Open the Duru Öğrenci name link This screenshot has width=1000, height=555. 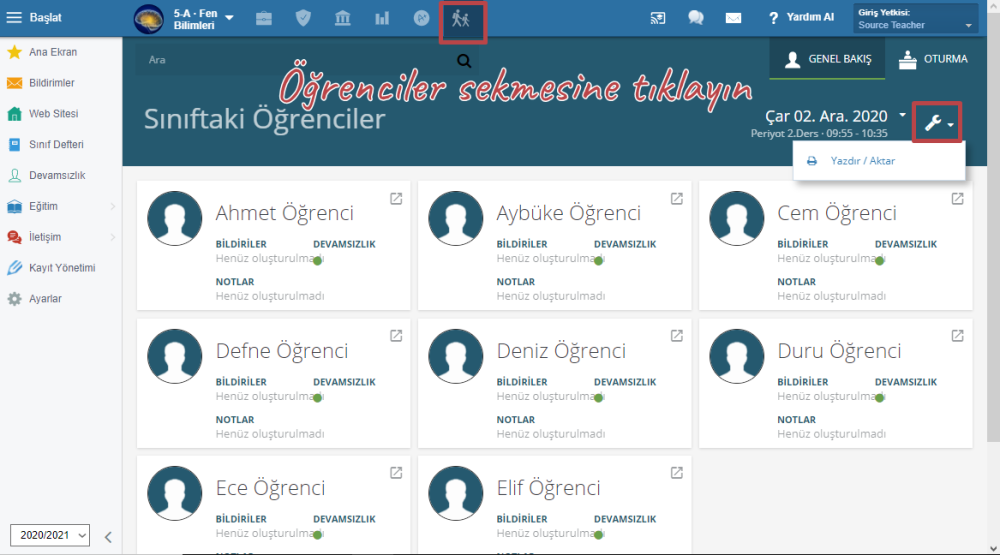coord(839,351)
